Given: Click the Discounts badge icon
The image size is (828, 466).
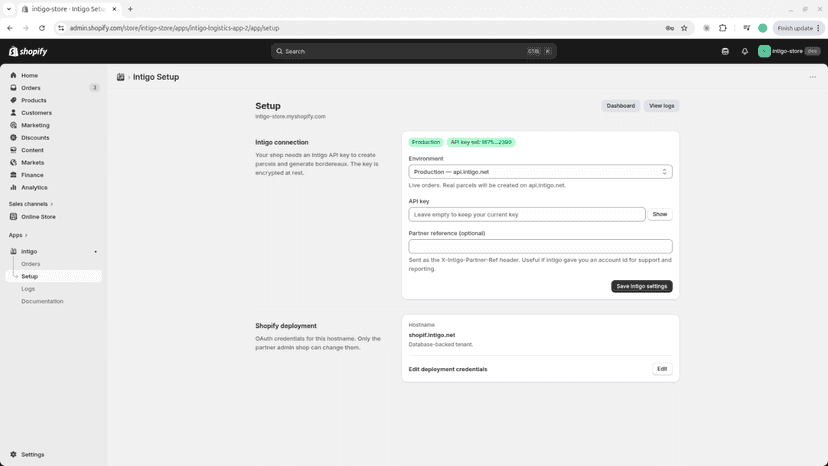Looking at the screenshot, I should (x=13, y=137).
